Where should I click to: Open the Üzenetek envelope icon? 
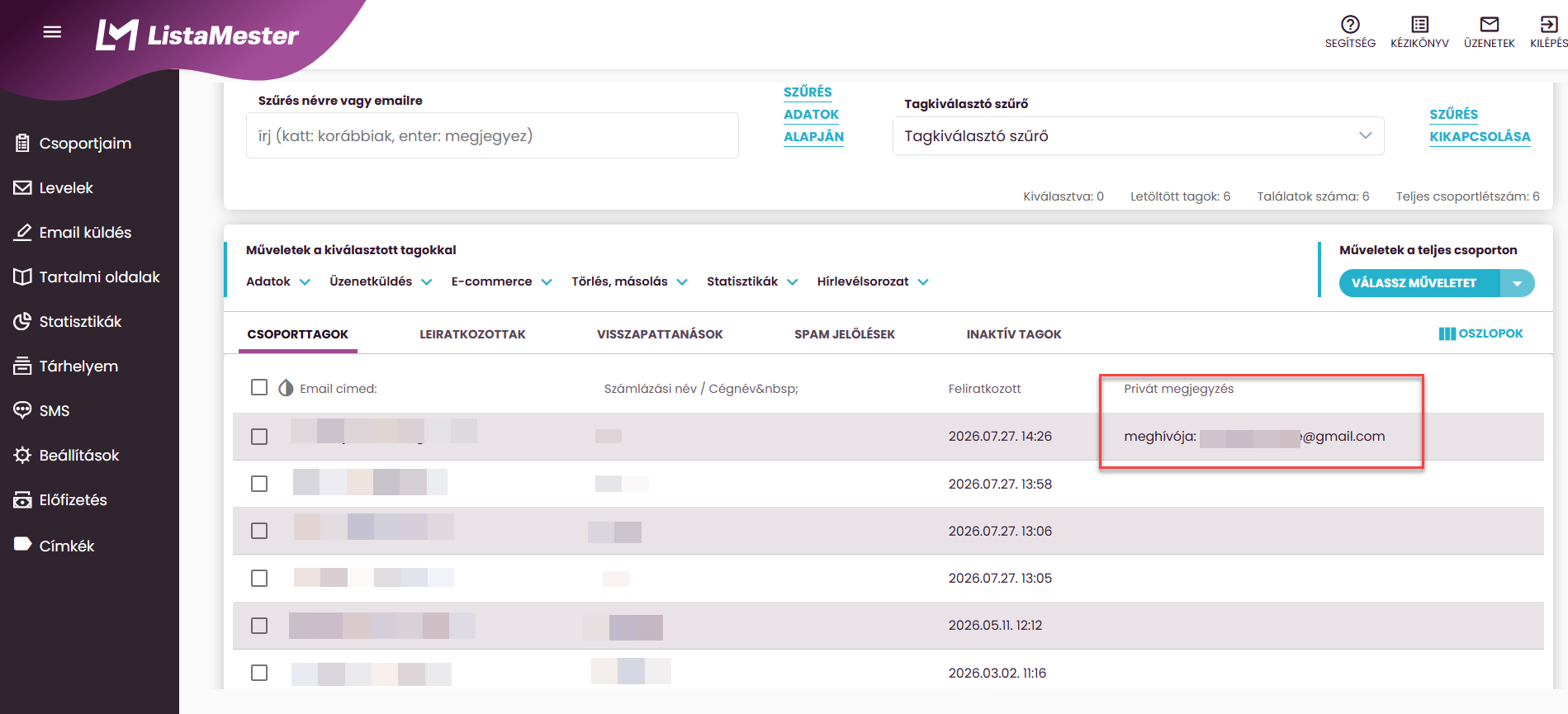click(x=1489, y=24)
